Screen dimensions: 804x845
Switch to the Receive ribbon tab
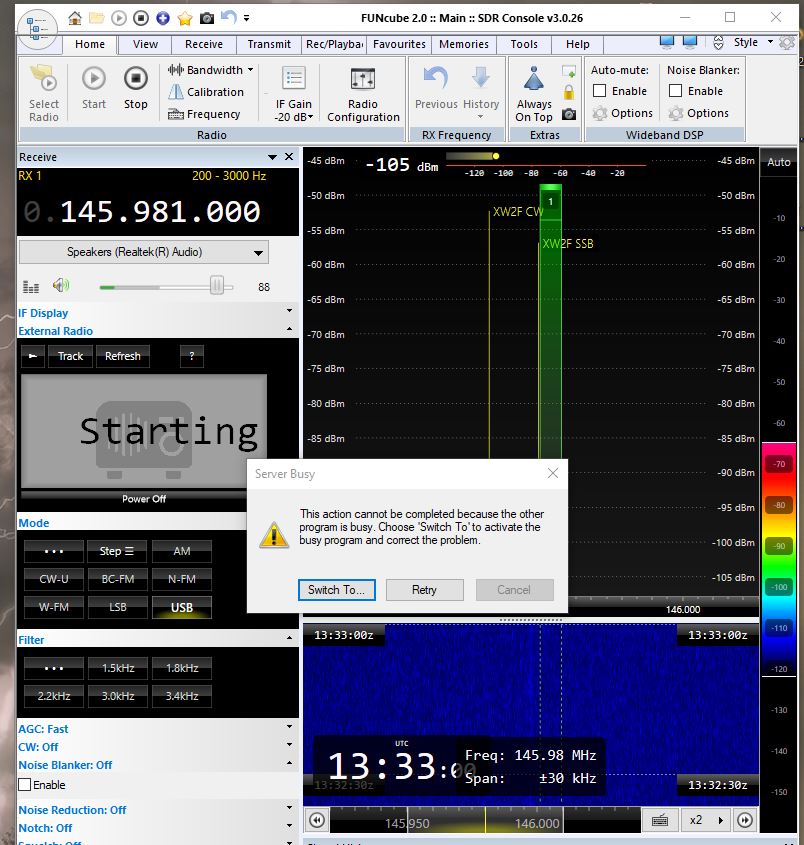[204, 44]
